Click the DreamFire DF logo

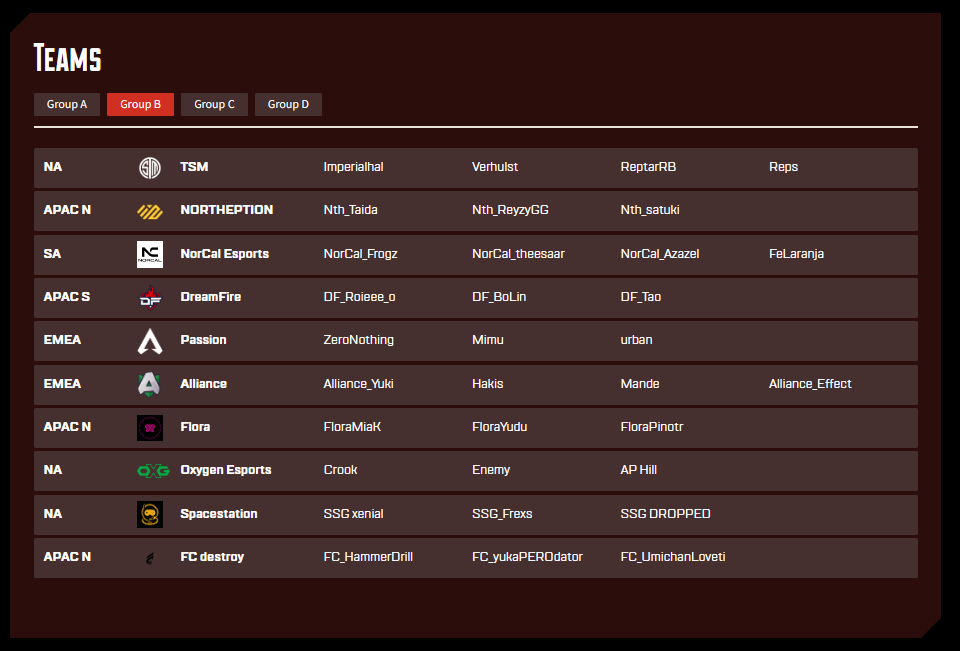[149, 298]
